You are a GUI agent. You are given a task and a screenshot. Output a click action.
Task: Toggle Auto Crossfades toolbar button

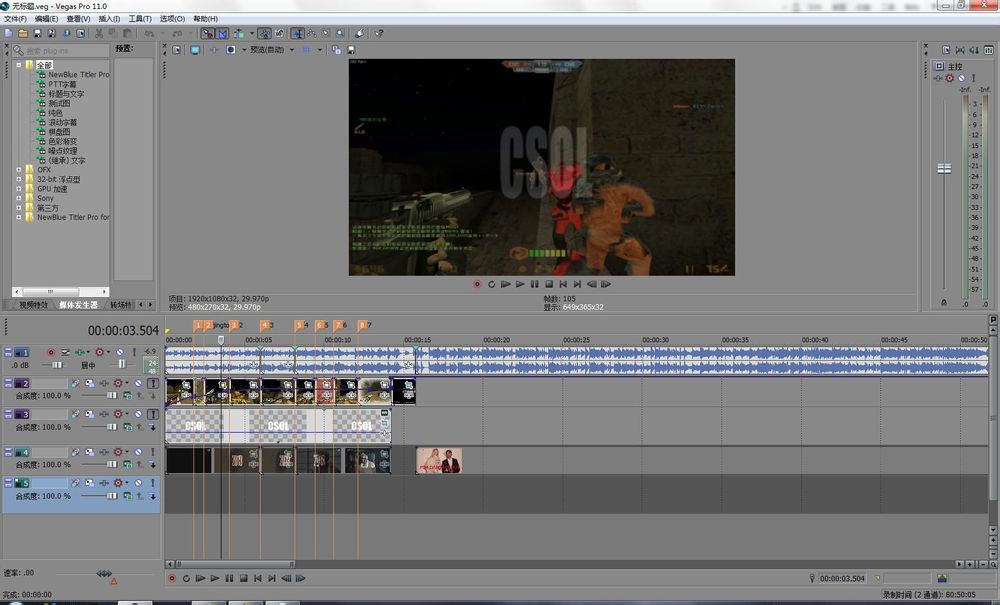[222, 33]
